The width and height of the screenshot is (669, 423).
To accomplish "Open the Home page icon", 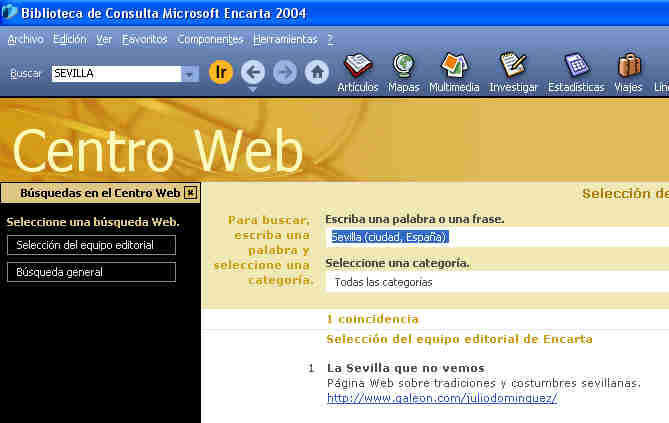I will point(317,73).
